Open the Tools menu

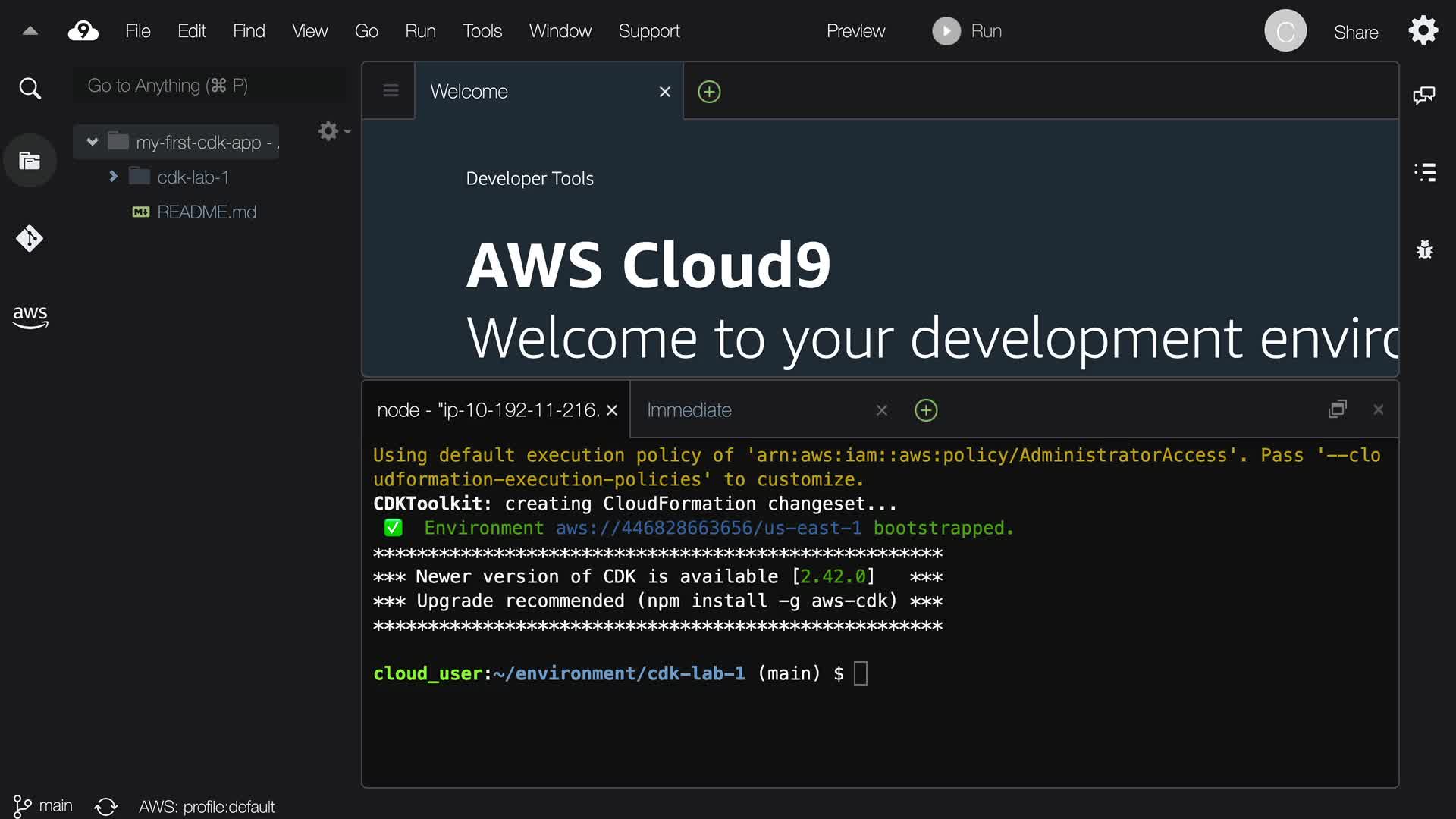tap(482, 31)
